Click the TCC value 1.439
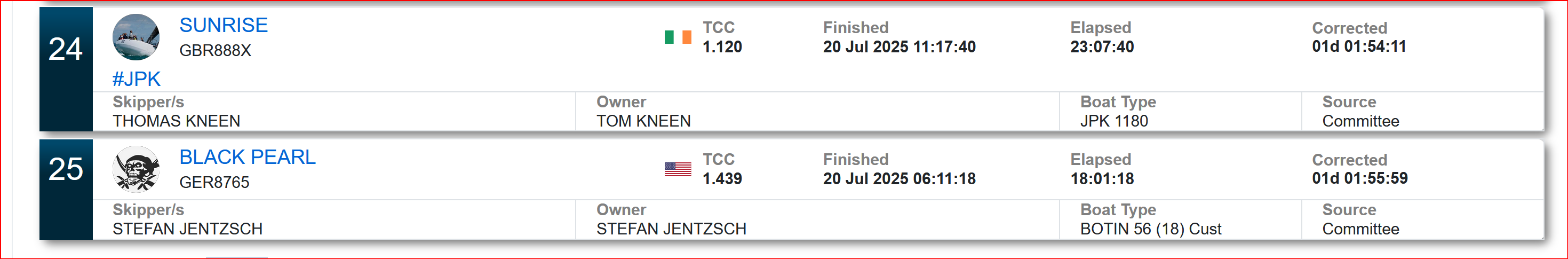Viewport: 1568px width, 259px height. (722, 178)
